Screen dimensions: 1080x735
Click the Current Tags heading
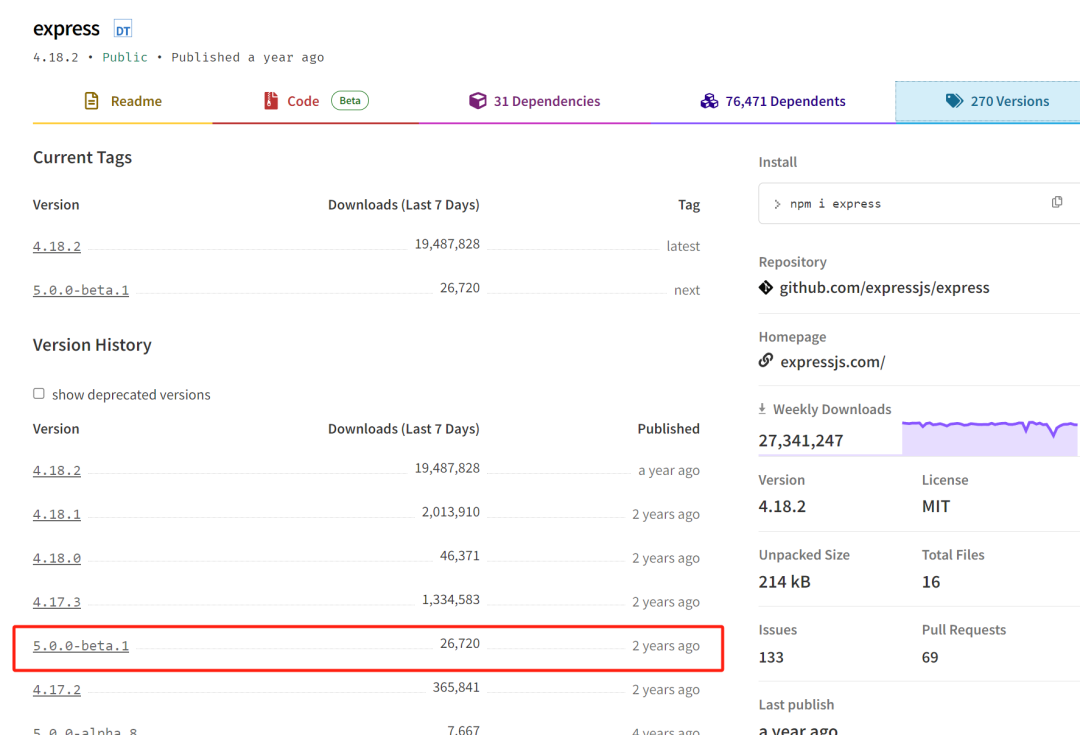point(82,158)
